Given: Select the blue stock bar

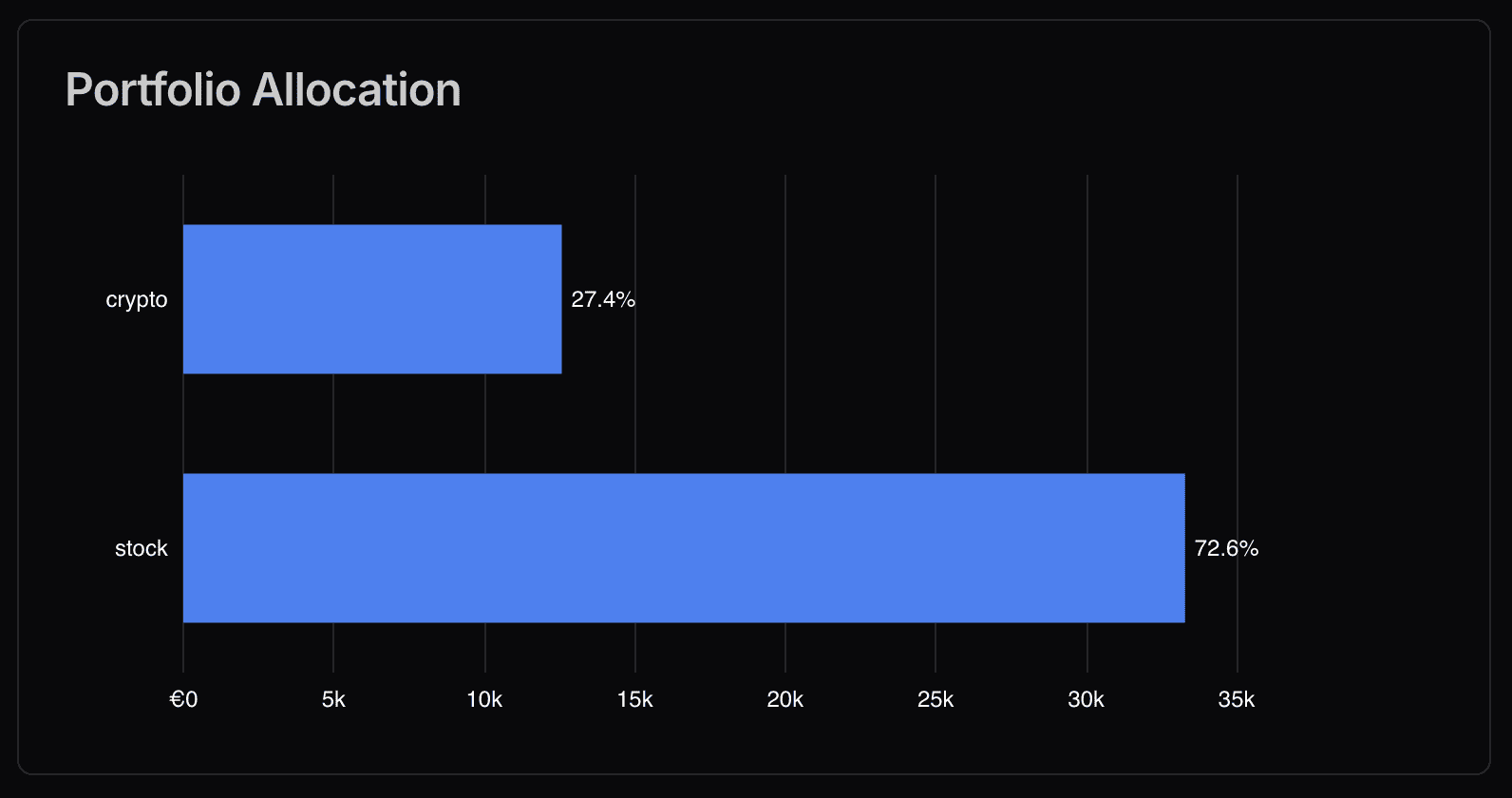Looking at the screenshot, I should point(684,548).
